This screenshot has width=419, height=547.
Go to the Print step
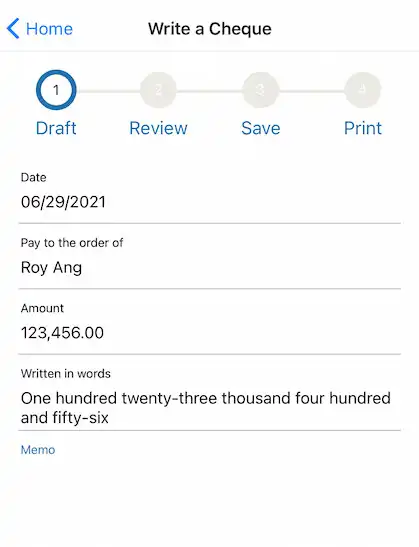(x=363, y=128)
